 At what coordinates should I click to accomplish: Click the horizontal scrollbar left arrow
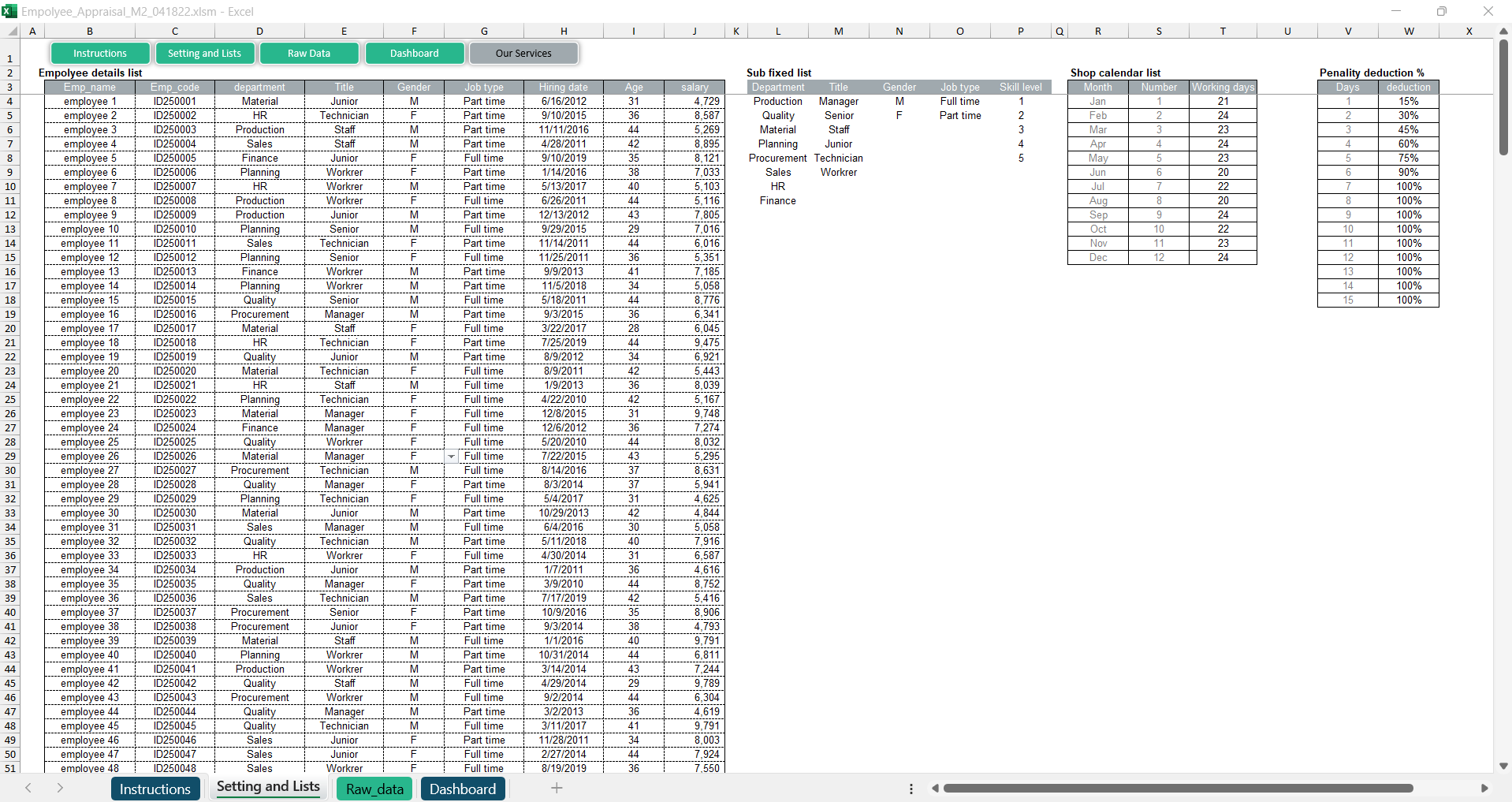tap(935, 788)
